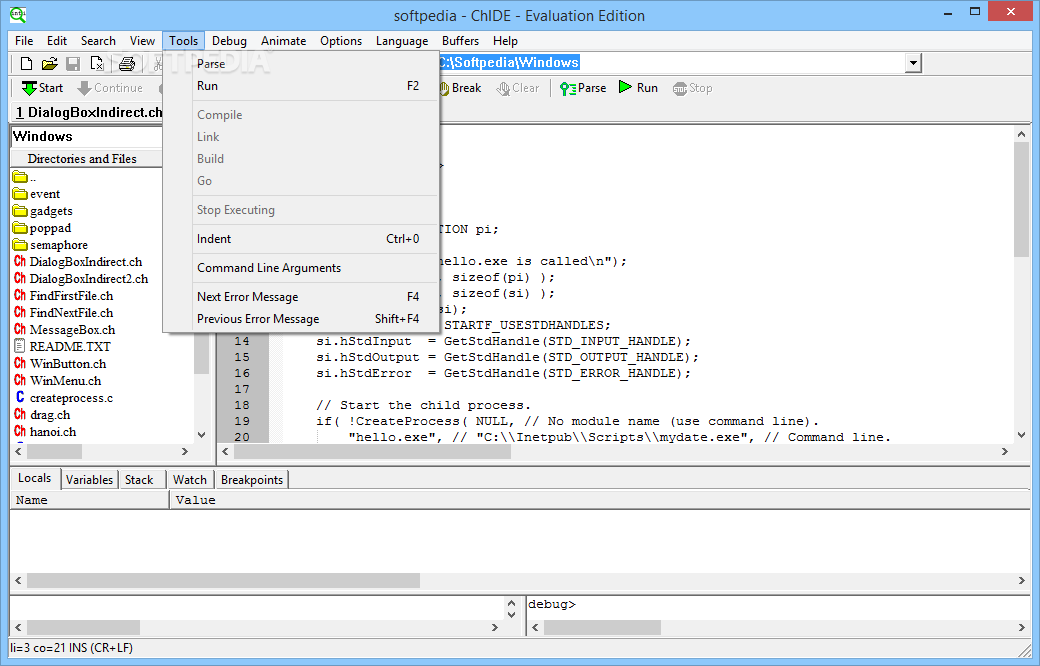This screenshot has height=666, width=1040.
Task: Select MessageBox.ch file
Action: point(64,330)
